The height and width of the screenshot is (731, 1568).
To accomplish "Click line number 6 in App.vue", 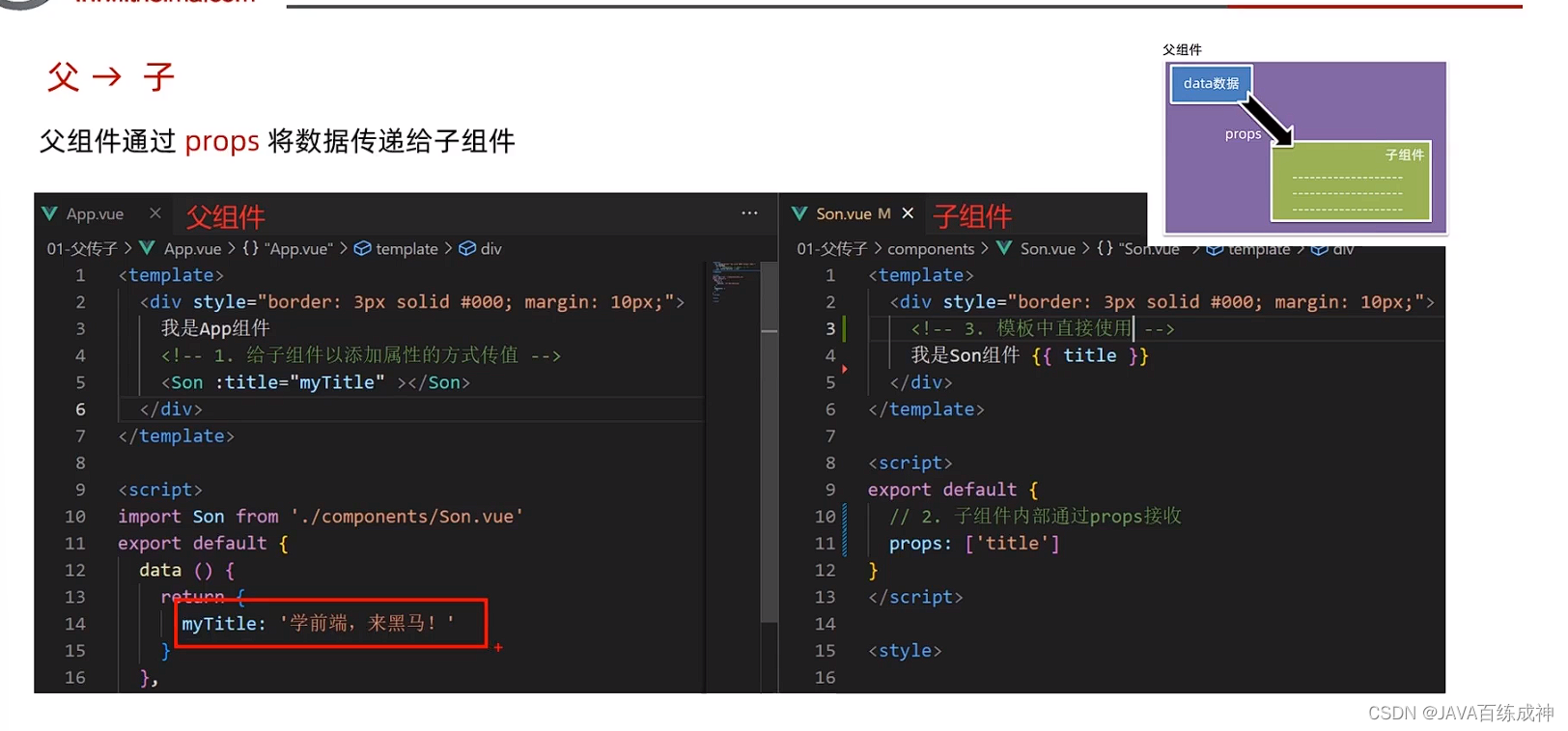I will [x=80, y=408].
